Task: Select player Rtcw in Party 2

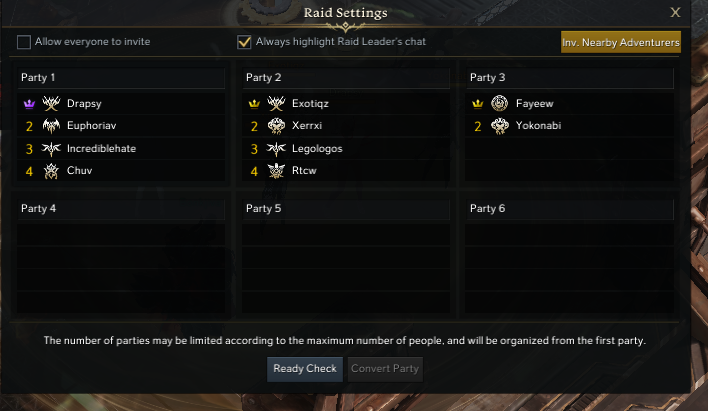Action: 302,171
